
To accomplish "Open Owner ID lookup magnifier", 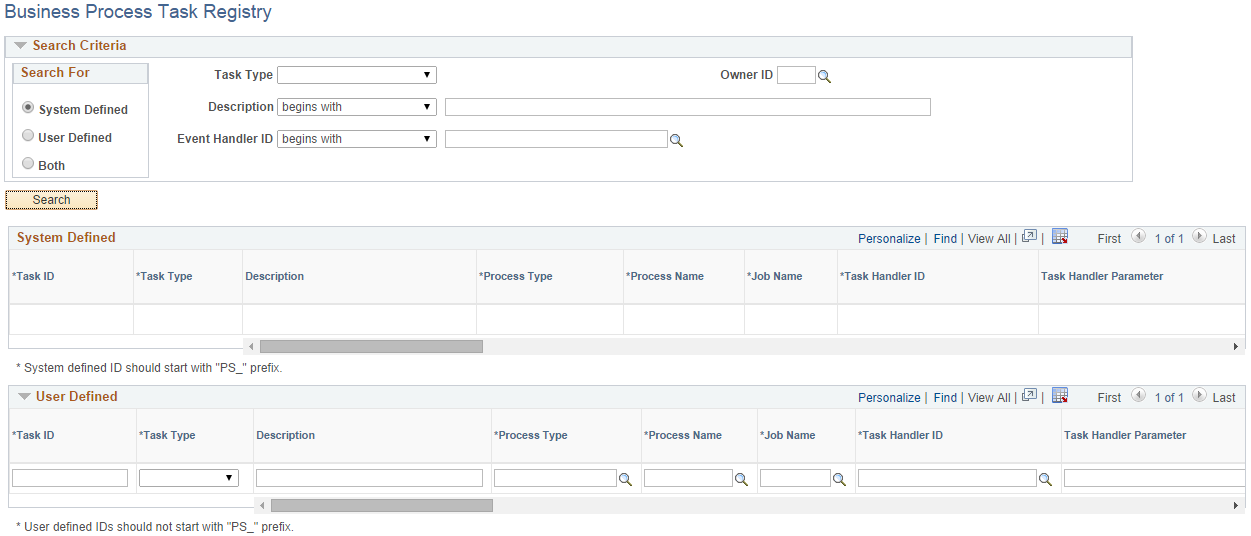I will [x=825, y=76].
